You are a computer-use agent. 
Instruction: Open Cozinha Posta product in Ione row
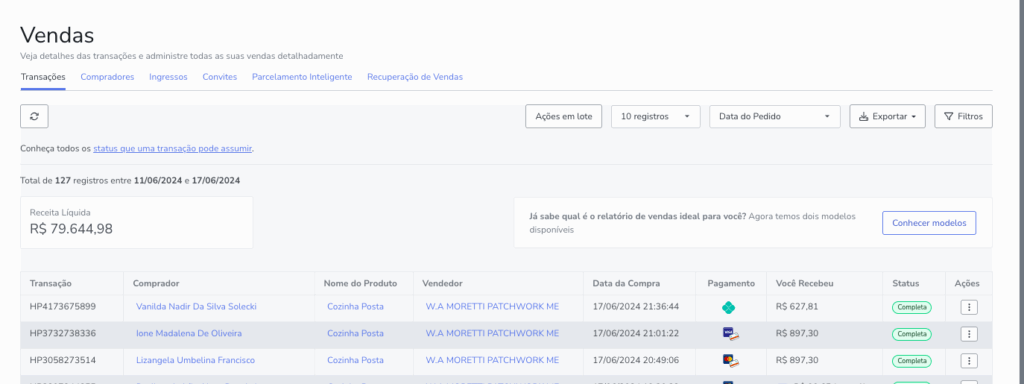pyautogui.click(x=355, y=333)
